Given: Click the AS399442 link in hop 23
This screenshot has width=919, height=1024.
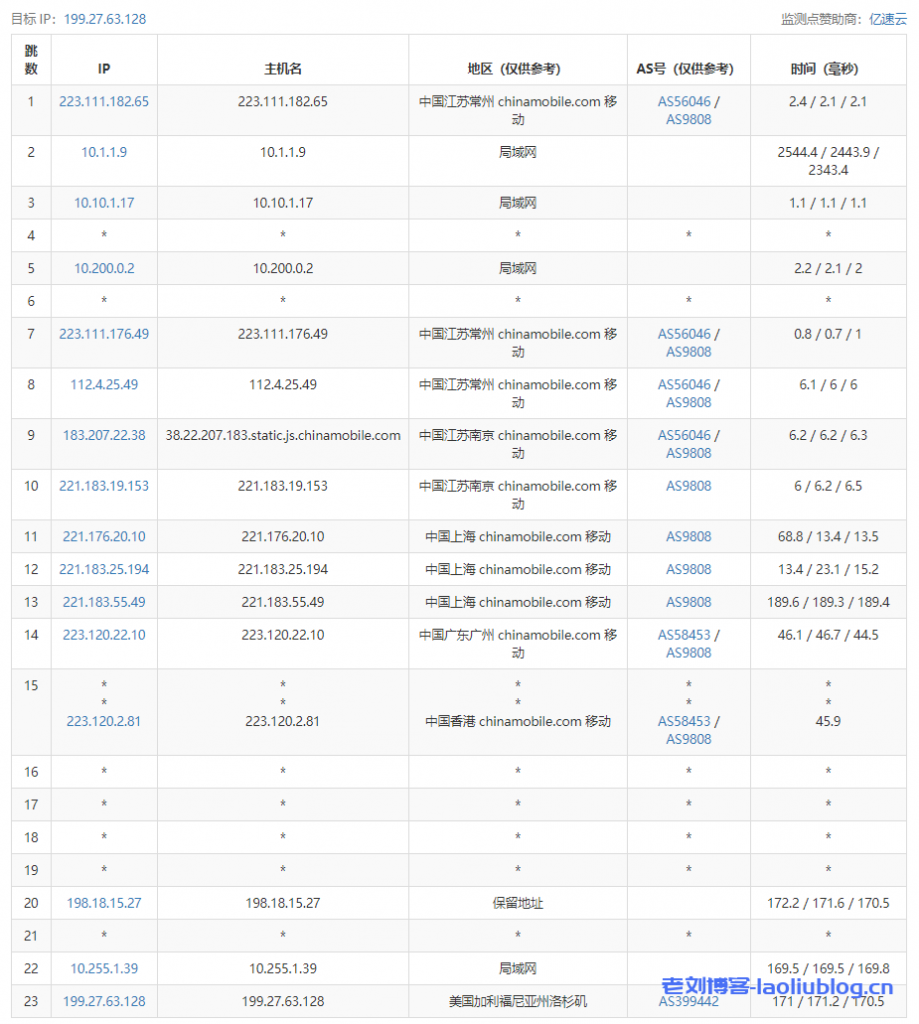Looking at the screenshot, I should tap(688, 1001).
